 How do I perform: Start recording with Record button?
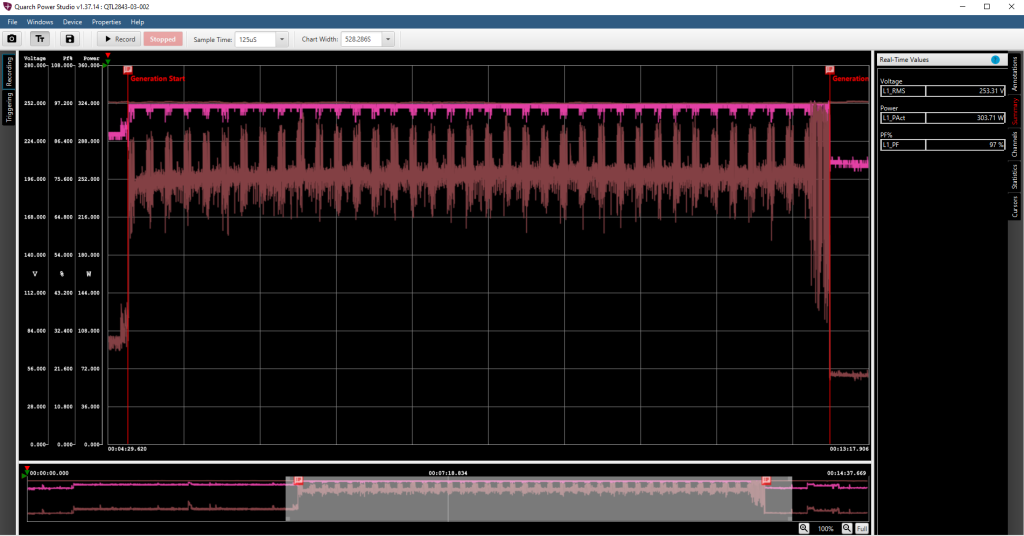point(120,39)
